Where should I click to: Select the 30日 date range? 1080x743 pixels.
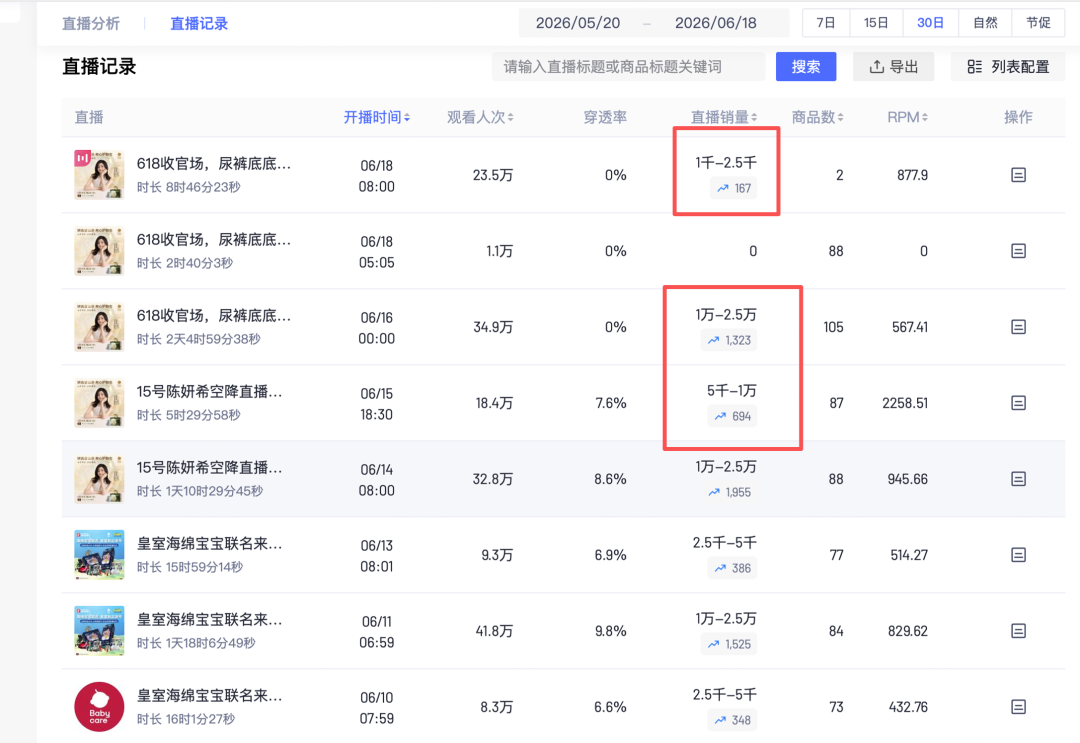(x=930, y=23)
